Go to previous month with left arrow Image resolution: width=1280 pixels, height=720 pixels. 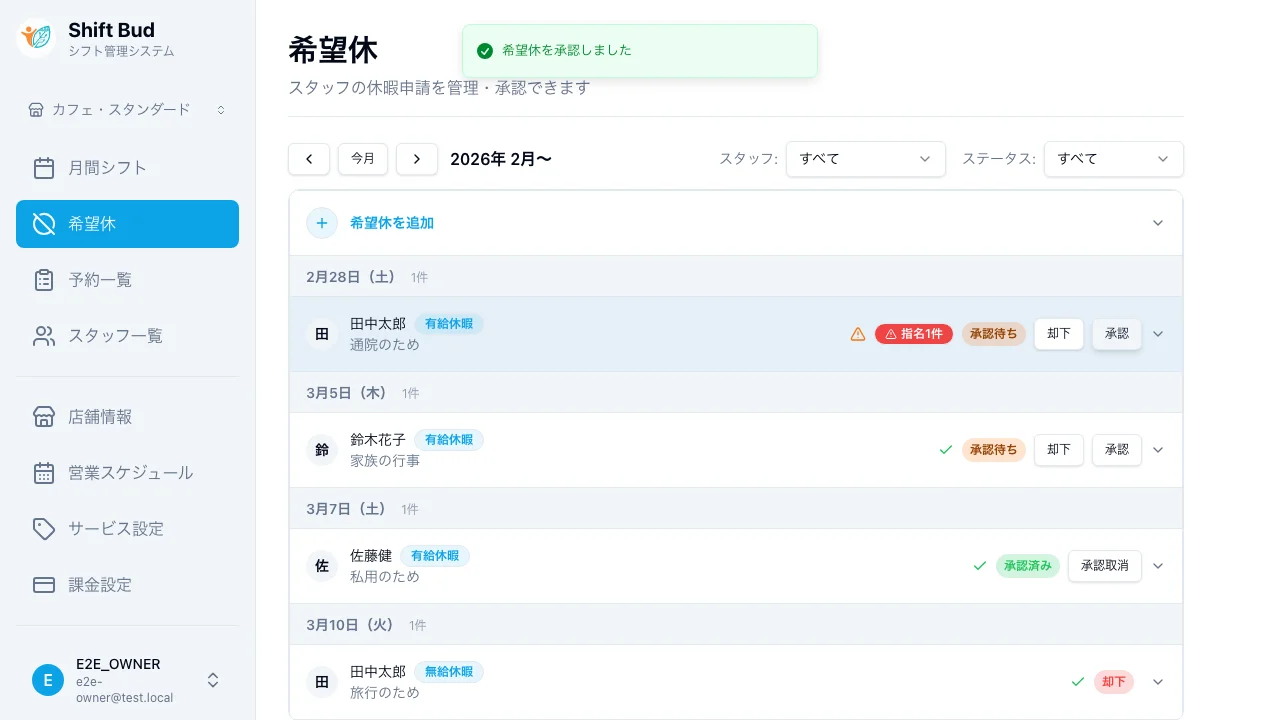tap(309, 159)
